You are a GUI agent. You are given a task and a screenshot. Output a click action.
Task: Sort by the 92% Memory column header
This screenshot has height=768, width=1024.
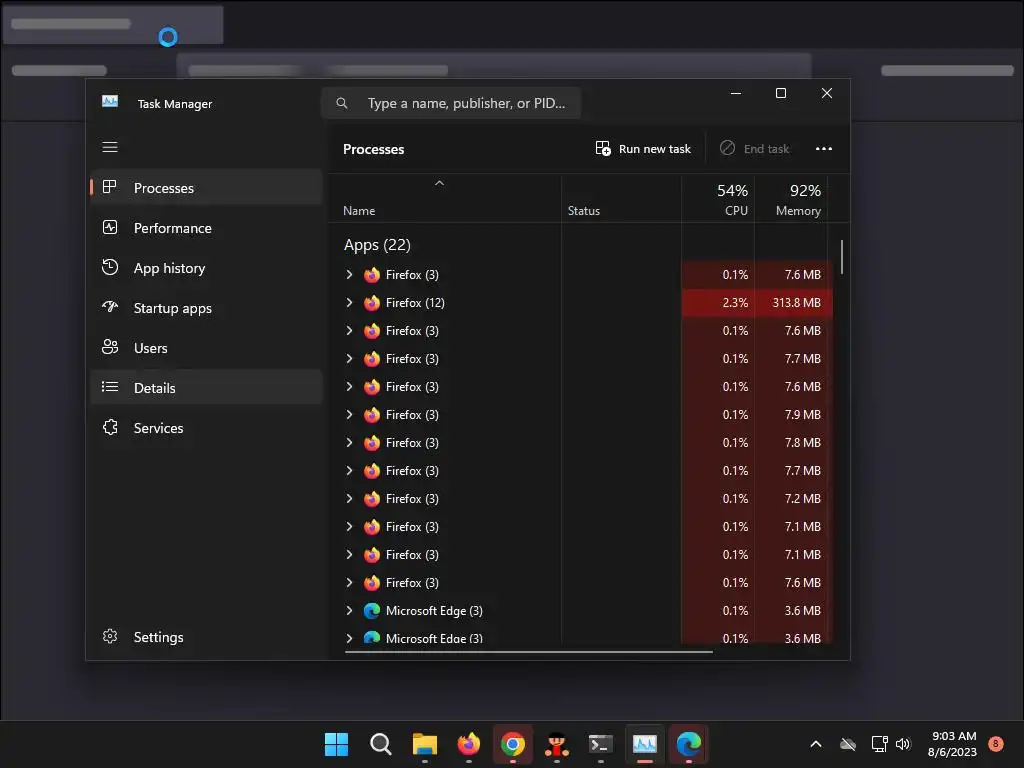pos(791,199)
